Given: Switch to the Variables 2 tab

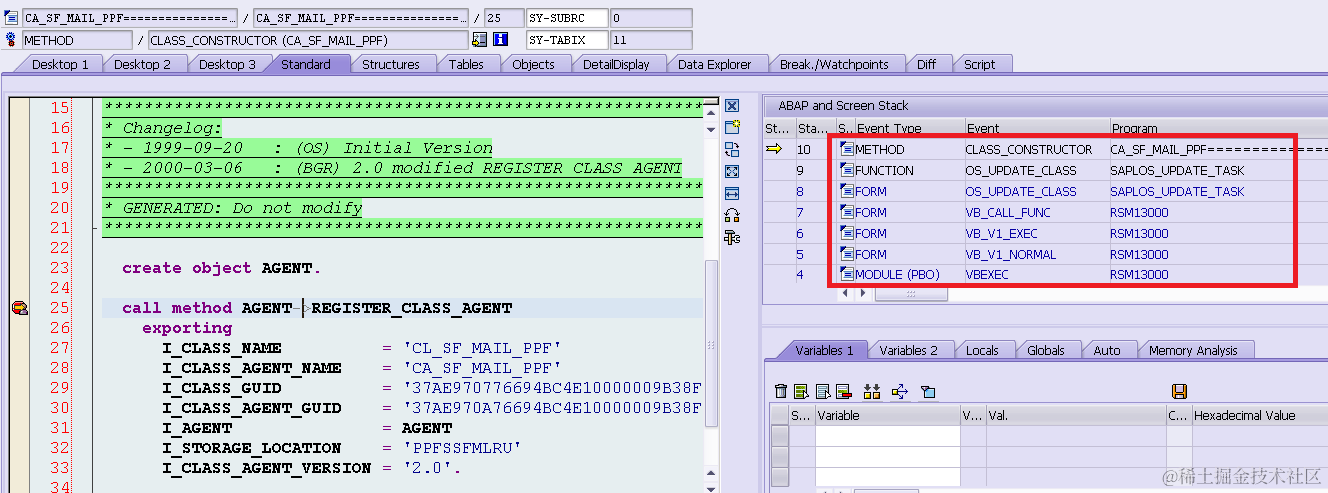Looking at the screenshot, I should click(908, 350).
